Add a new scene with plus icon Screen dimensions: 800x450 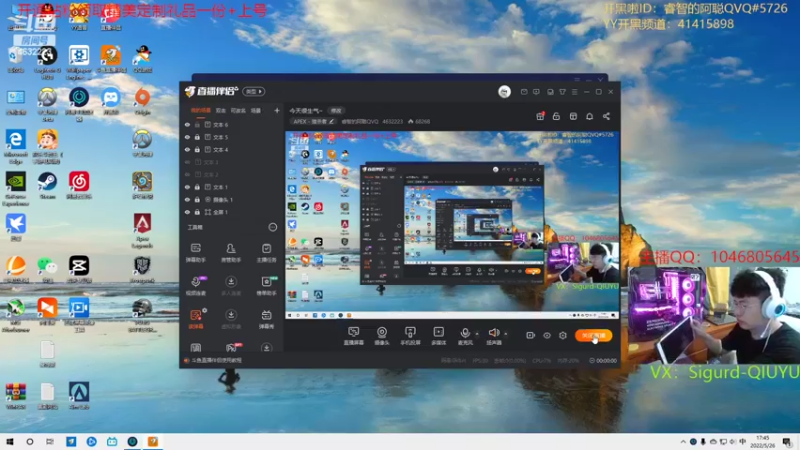[277, 110]
